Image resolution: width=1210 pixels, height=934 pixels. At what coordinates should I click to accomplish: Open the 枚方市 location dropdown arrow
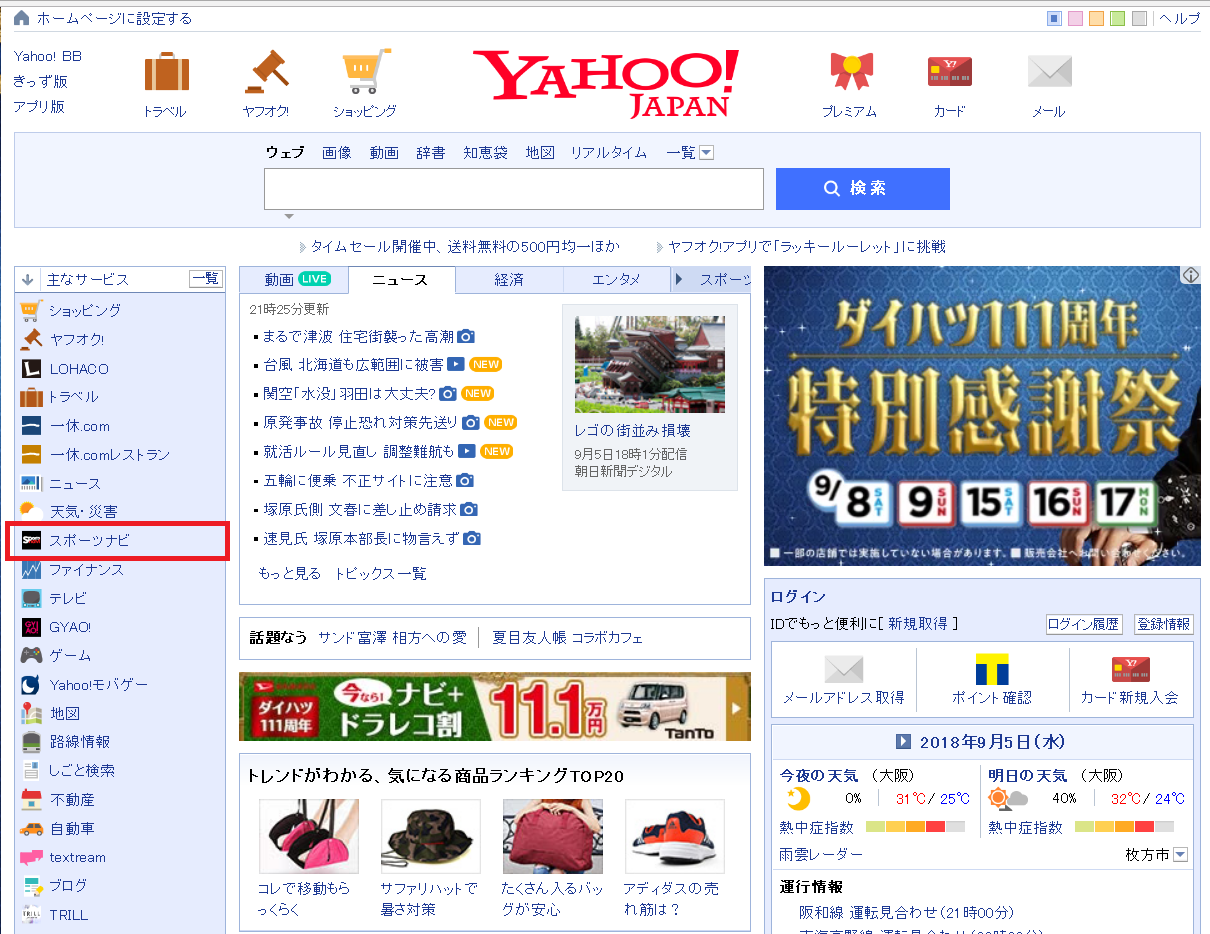pos(1180,855)
